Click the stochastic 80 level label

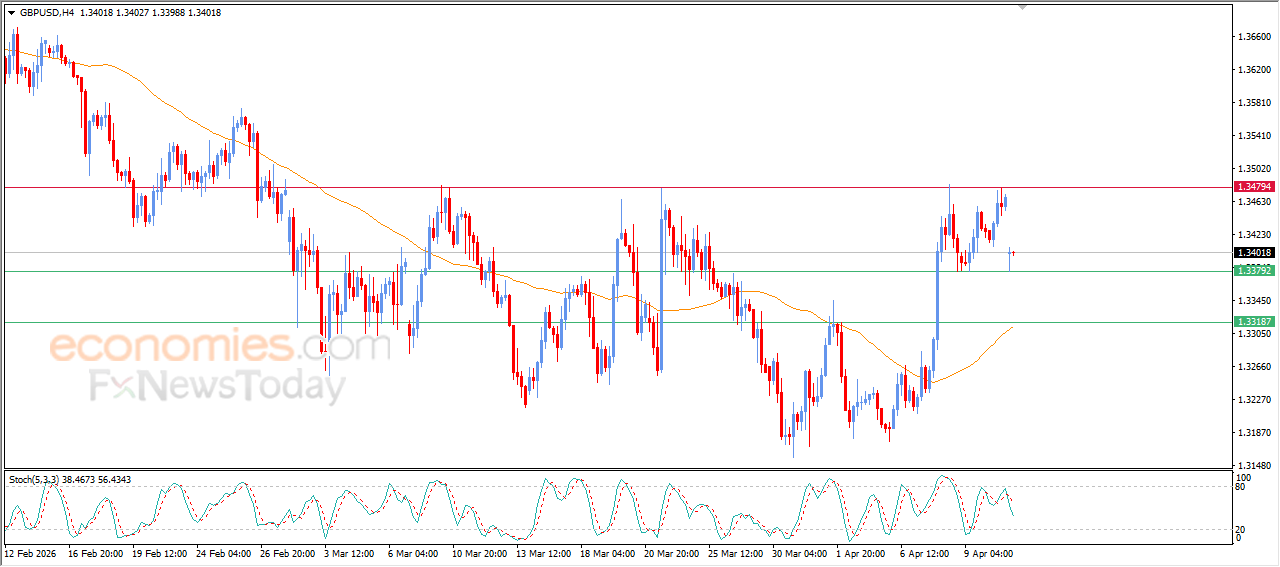[1242, 488]
